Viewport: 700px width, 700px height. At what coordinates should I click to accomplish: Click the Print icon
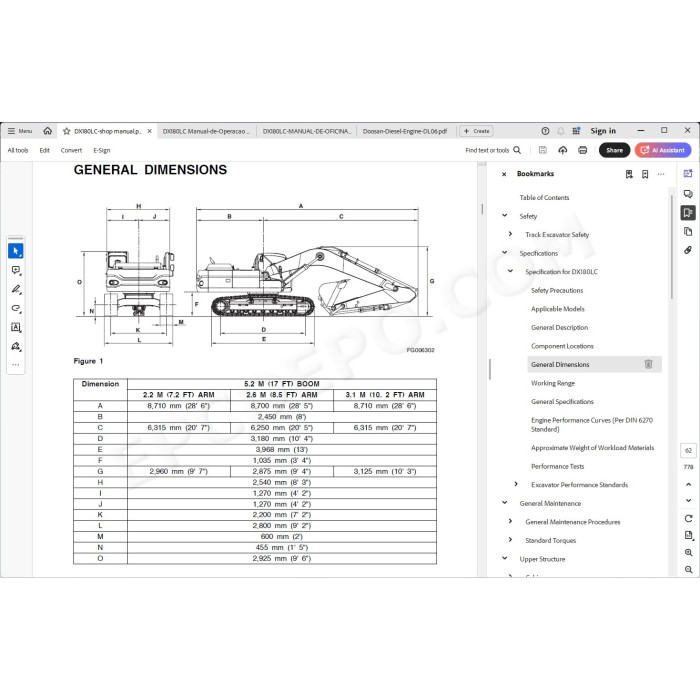point(583,150)
